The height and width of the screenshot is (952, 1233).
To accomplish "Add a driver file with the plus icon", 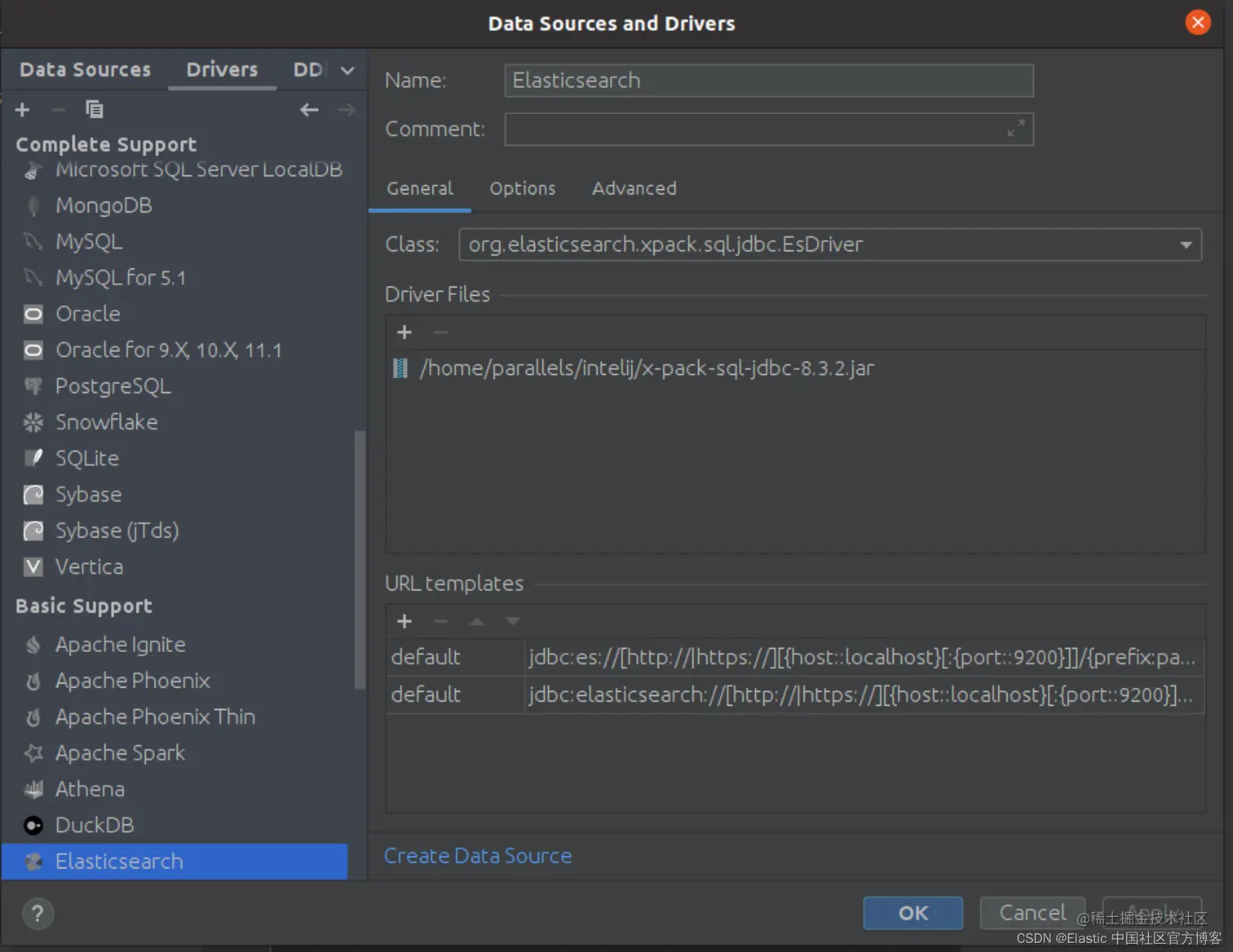I will [404, 332].
